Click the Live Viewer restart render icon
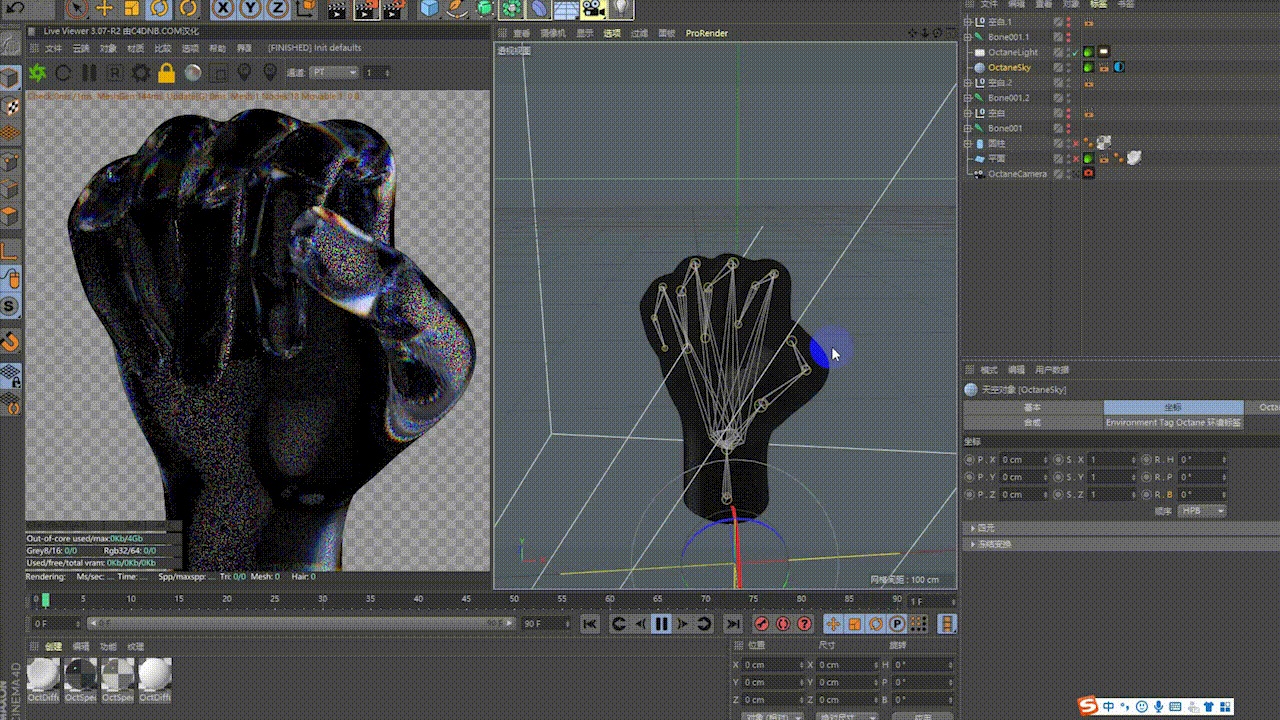The width and height of the screenshot is (1280, 720). (x=63, y=73)
